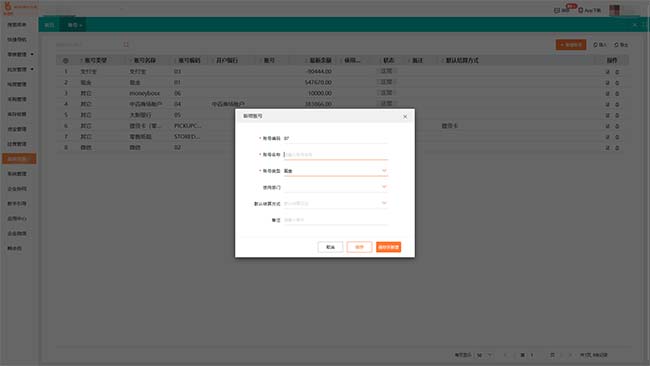The height and width of the screenshot is (366, 650).
Task: Open the table column settings gear icon
Action: click(65, 61)
